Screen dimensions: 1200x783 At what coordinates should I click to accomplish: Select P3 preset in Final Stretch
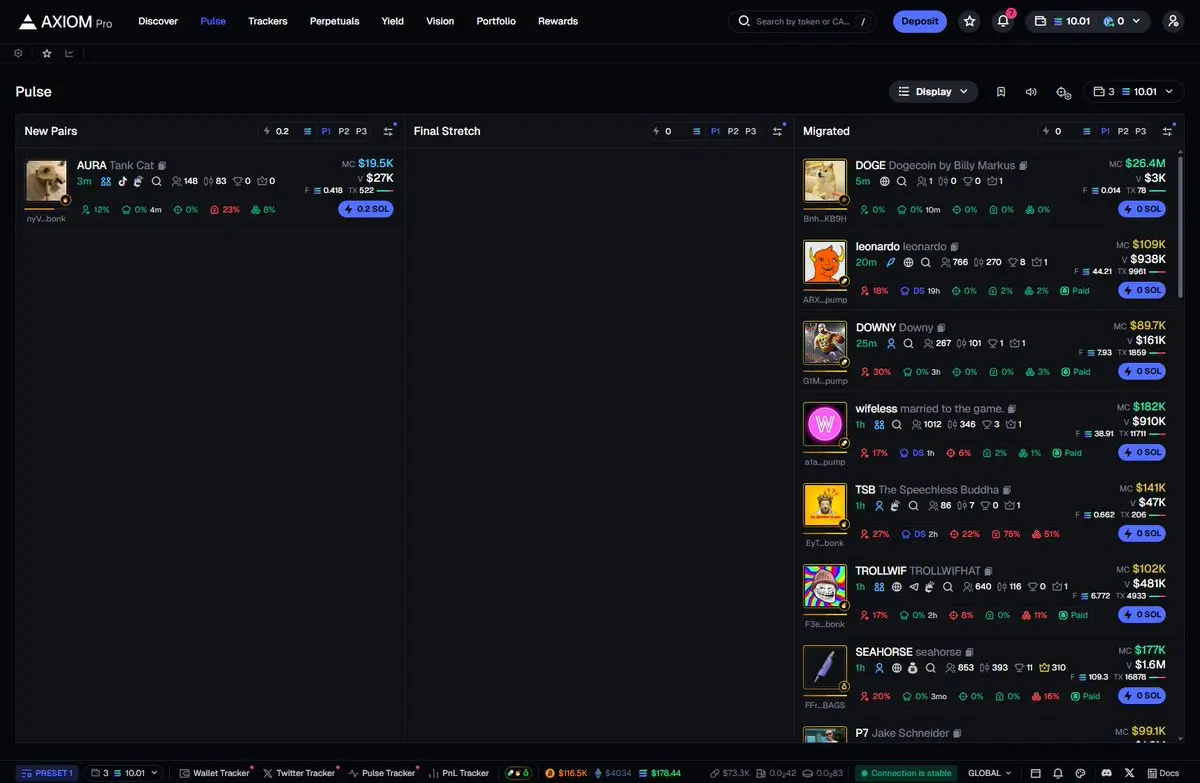tap(750, 131)
